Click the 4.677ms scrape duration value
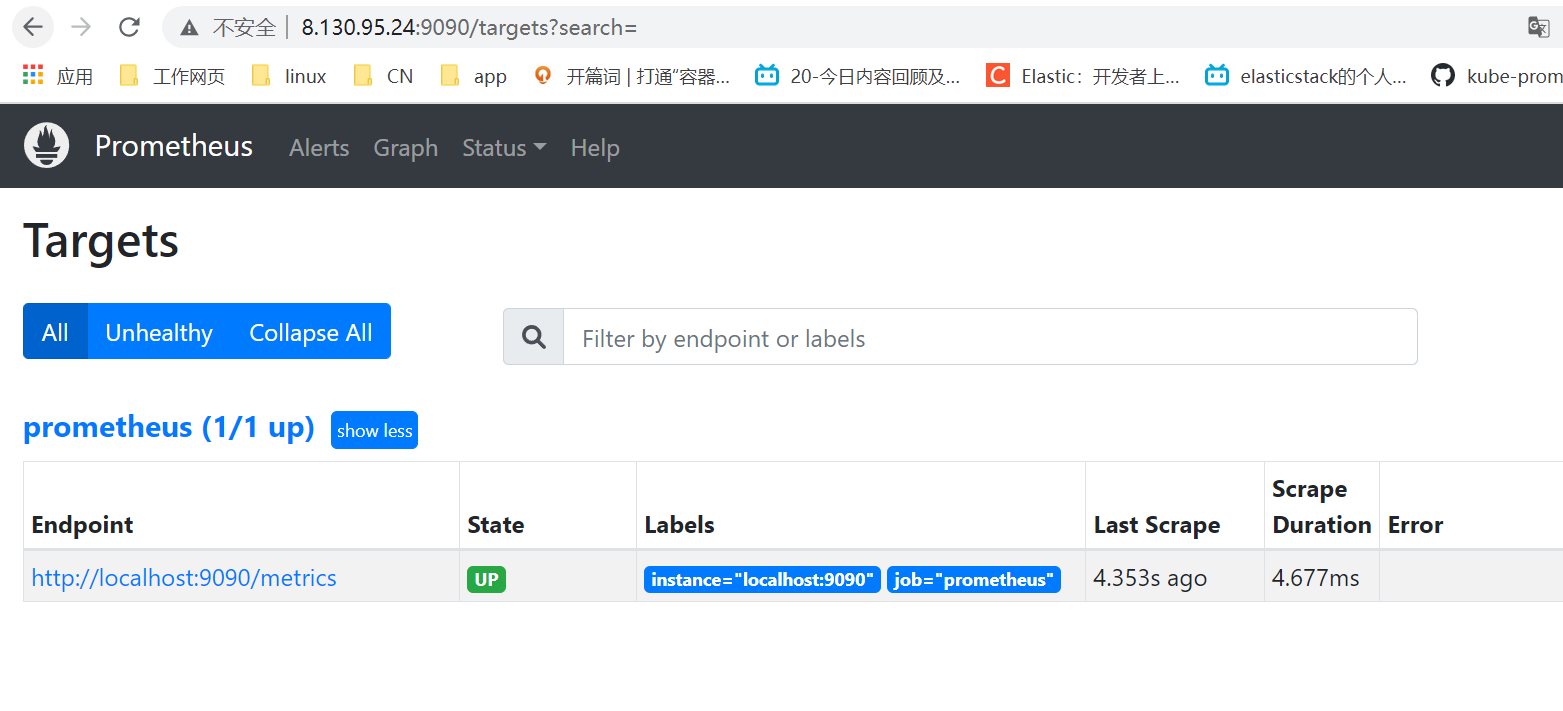Screen dimensions: 1563x711 click(1315, 578)
